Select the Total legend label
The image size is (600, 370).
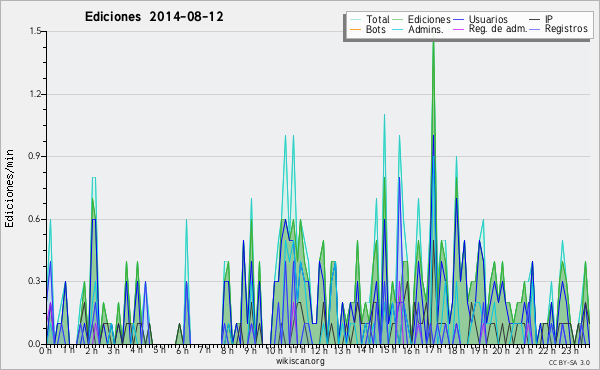pyautogui.click(x=378, y=19)
